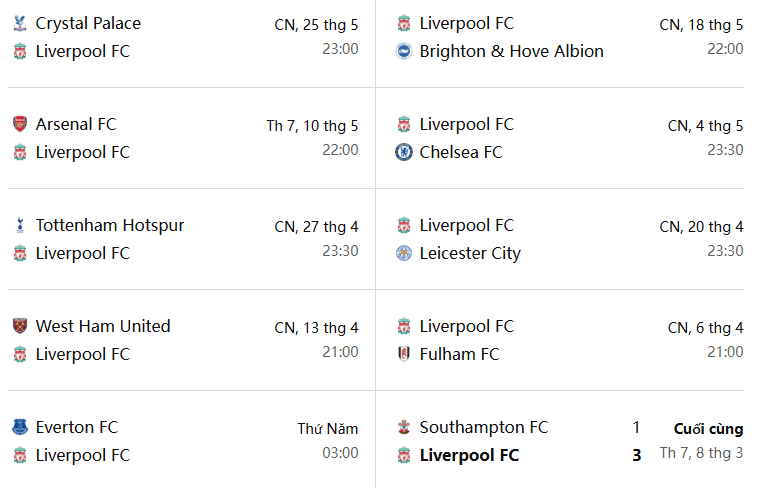Click the Tottenham Hotspur crest icon
The image size is (759, 488).
click(20, 226)
